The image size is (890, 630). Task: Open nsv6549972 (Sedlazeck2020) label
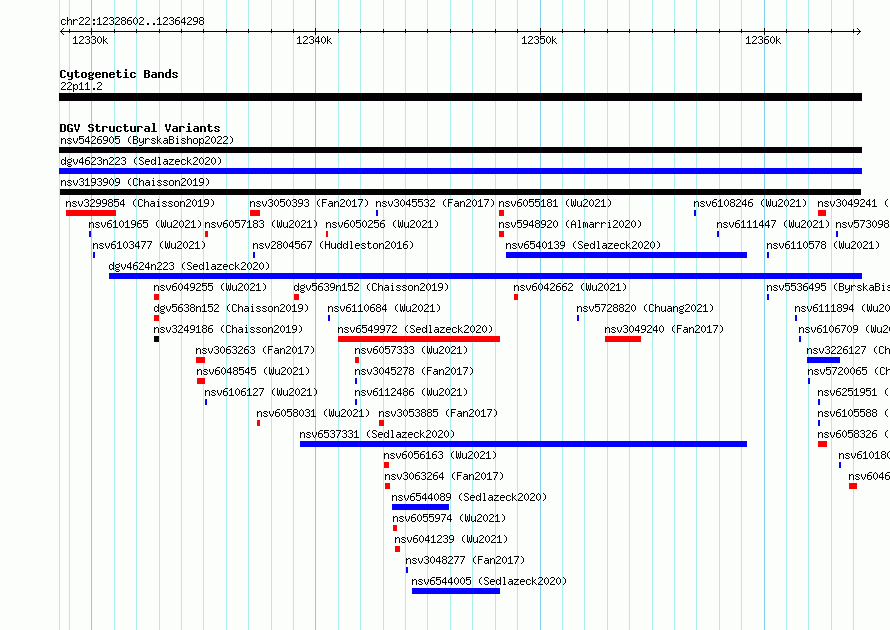[x=415, y=329]
